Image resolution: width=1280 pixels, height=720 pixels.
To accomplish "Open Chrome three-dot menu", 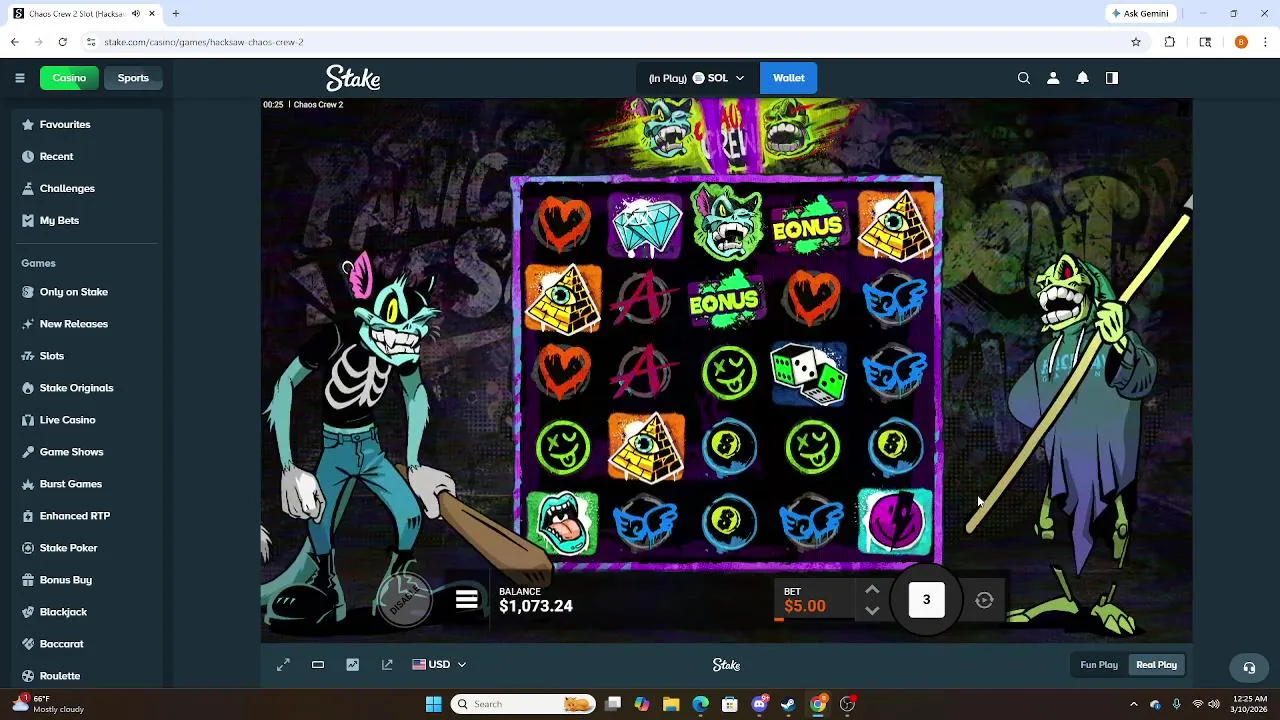I will (1266, 42).
